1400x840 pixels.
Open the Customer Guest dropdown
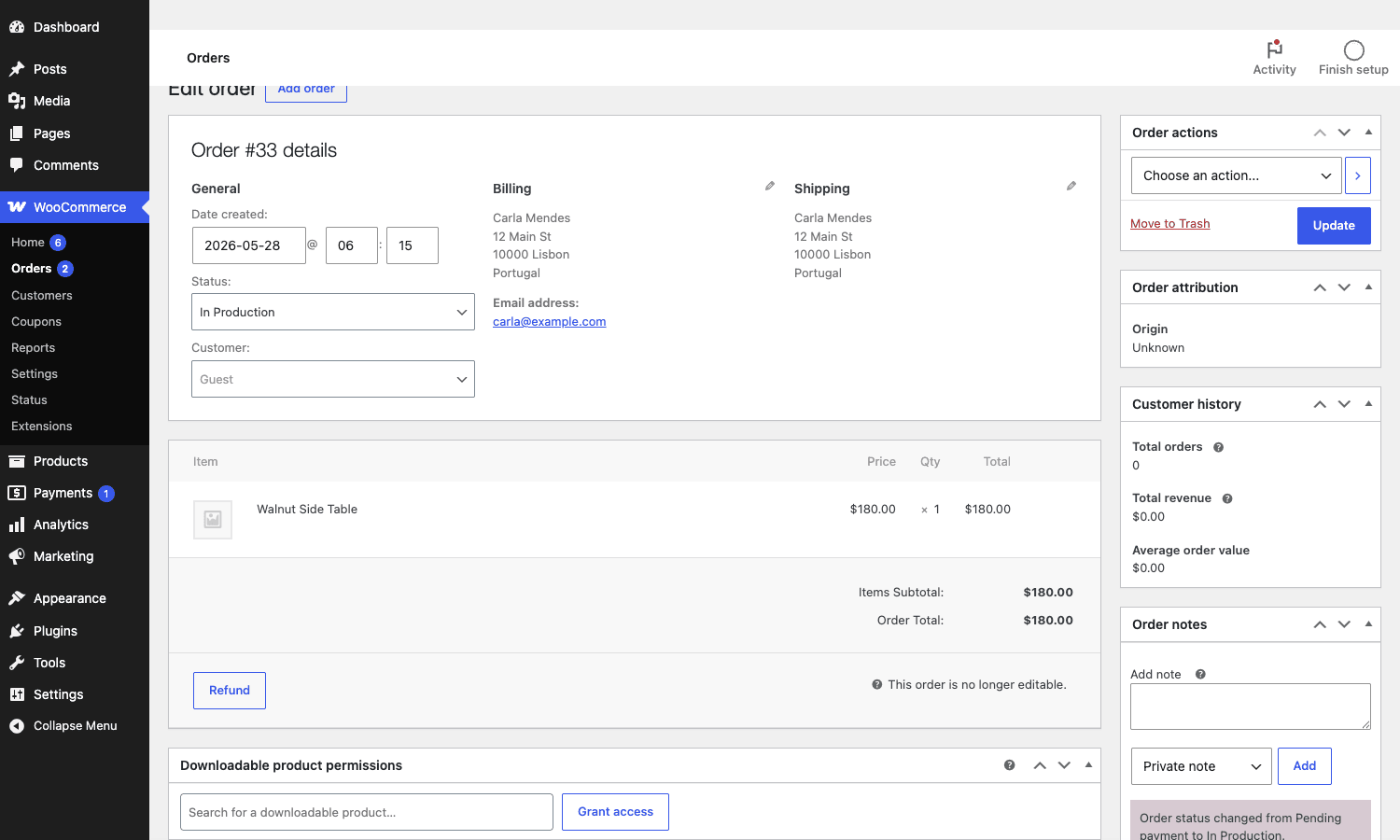click(333, 379)
